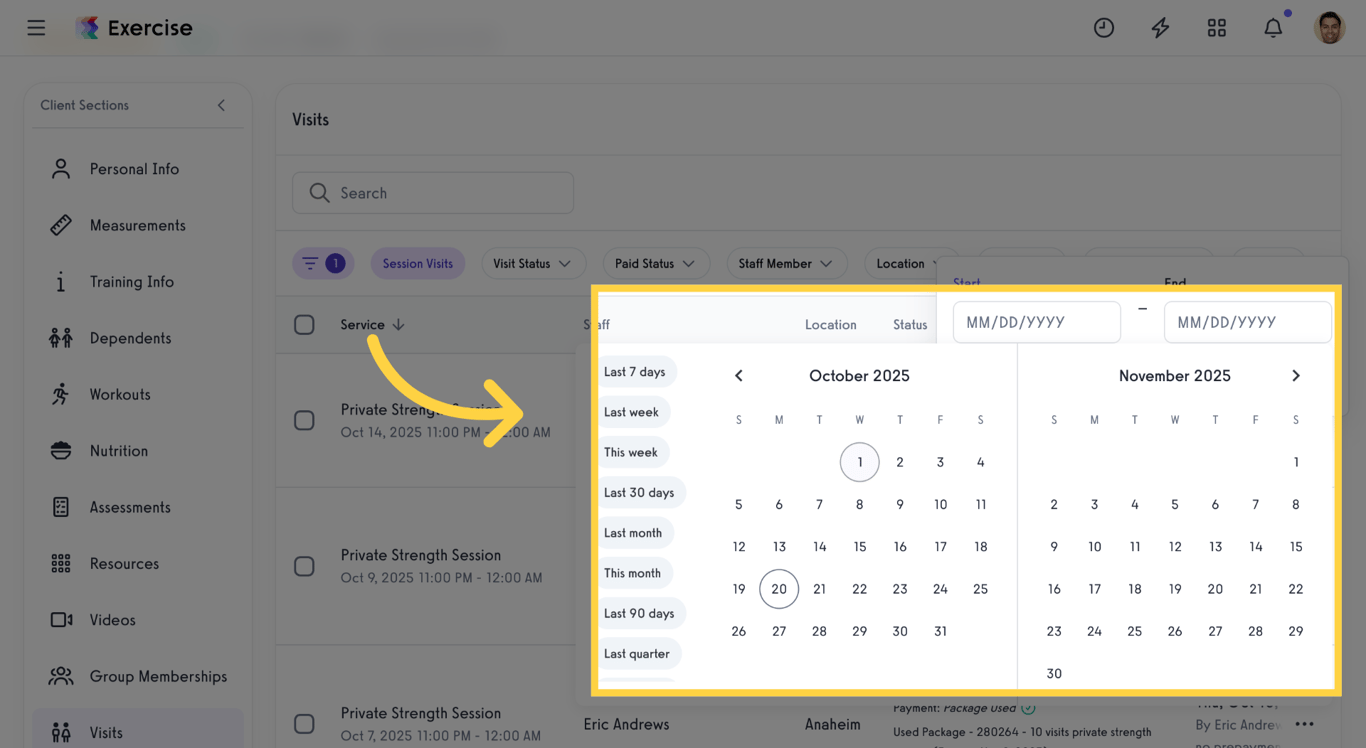Screen dimensions: 1366x748
Task: Apply the This month preset
Action: tap(633, 572)
